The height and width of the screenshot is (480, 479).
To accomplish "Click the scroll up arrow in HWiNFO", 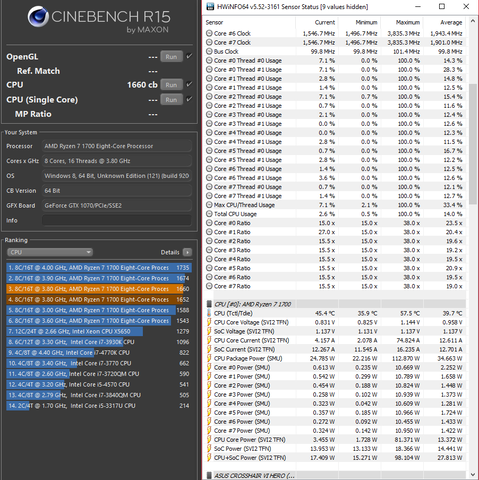I will click(x=473, y=21).
